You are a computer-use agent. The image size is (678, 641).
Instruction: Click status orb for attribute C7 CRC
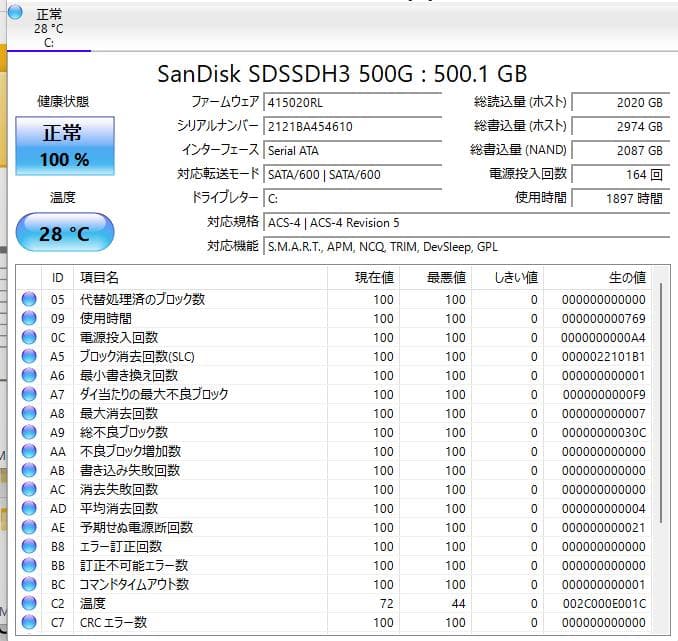29,622
